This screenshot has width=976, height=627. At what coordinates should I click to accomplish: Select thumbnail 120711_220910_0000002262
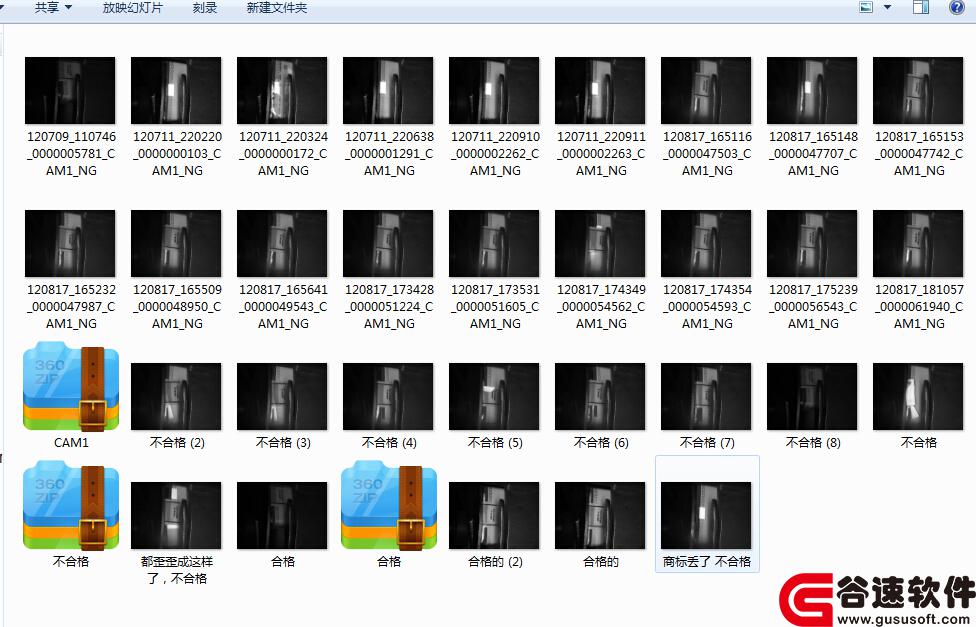(x=494, y=90)
